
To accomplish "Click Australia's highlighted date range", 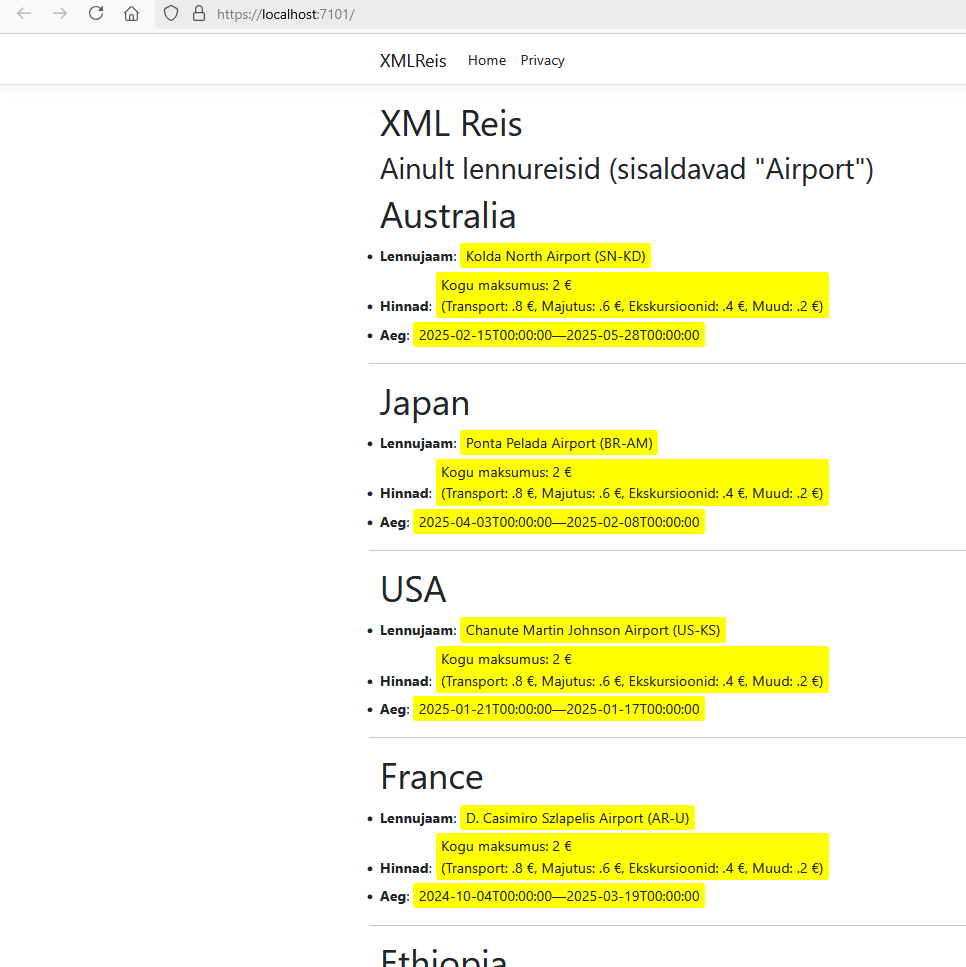I will pos(559,335).
